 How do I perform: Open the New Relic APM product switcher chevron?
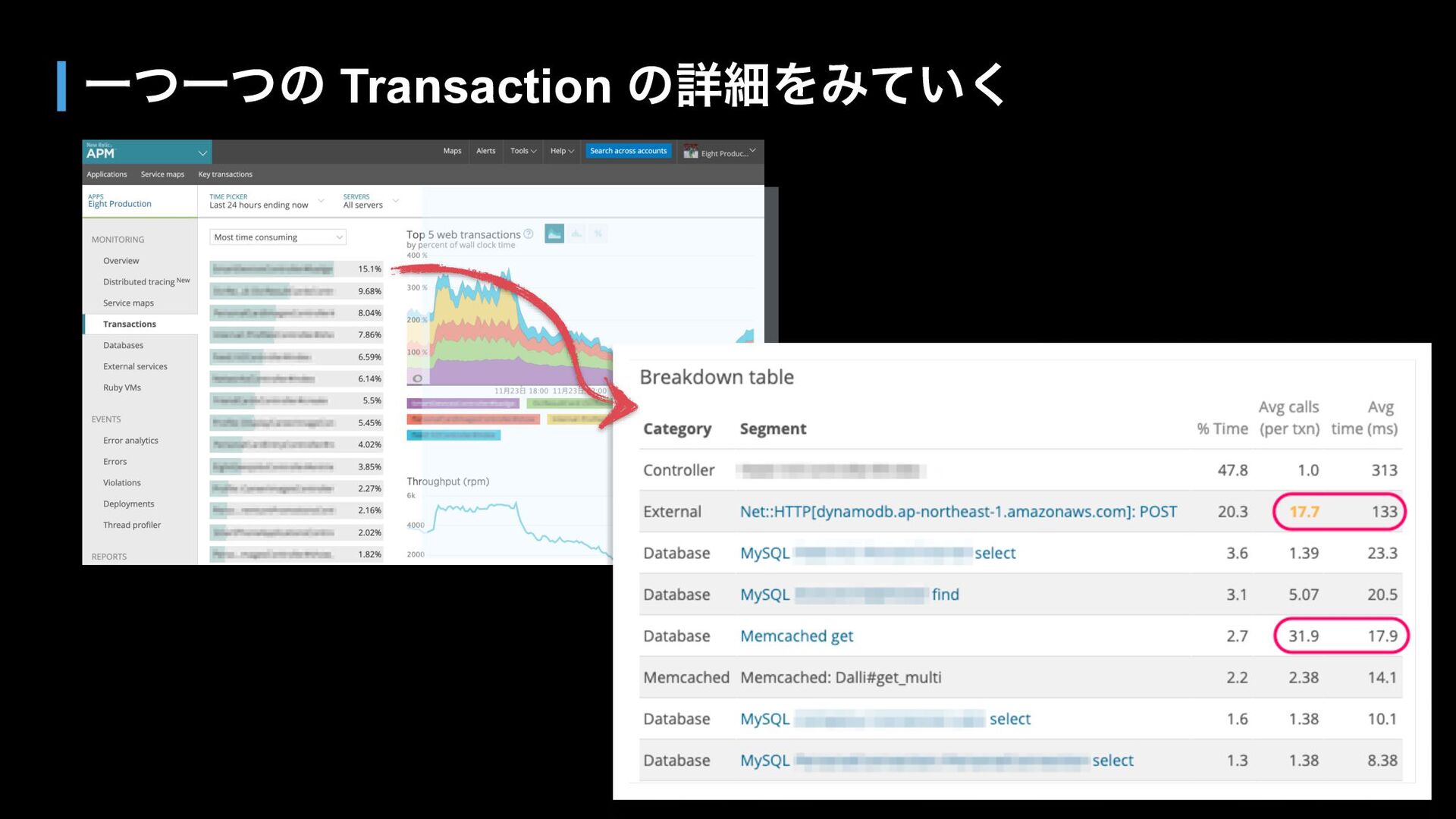202,153
